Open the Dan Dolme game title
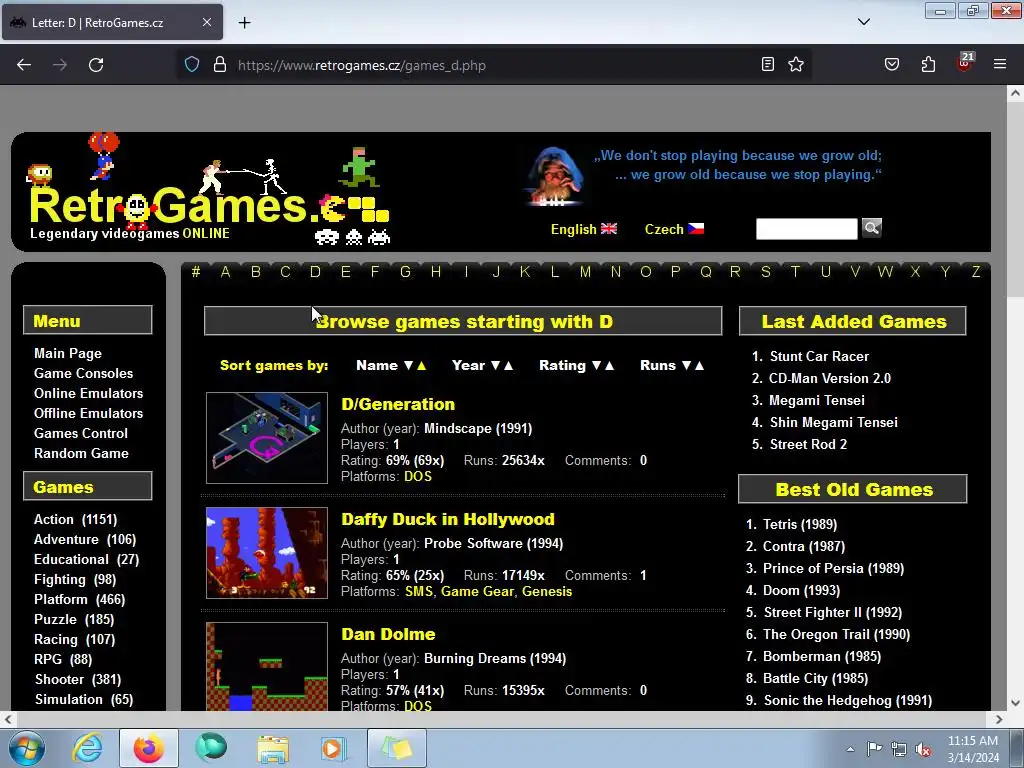 tap(388, 634)
